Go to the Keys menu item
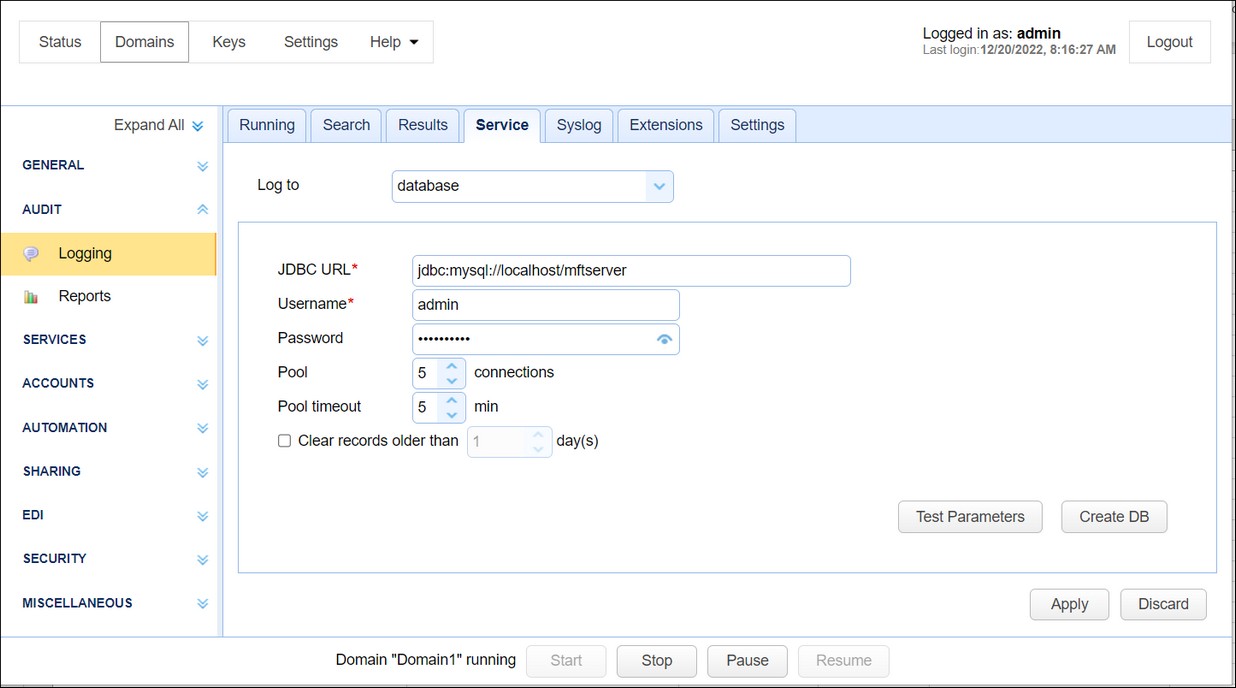The height and width of the screenshot is (688, 1236). point(229,42)
